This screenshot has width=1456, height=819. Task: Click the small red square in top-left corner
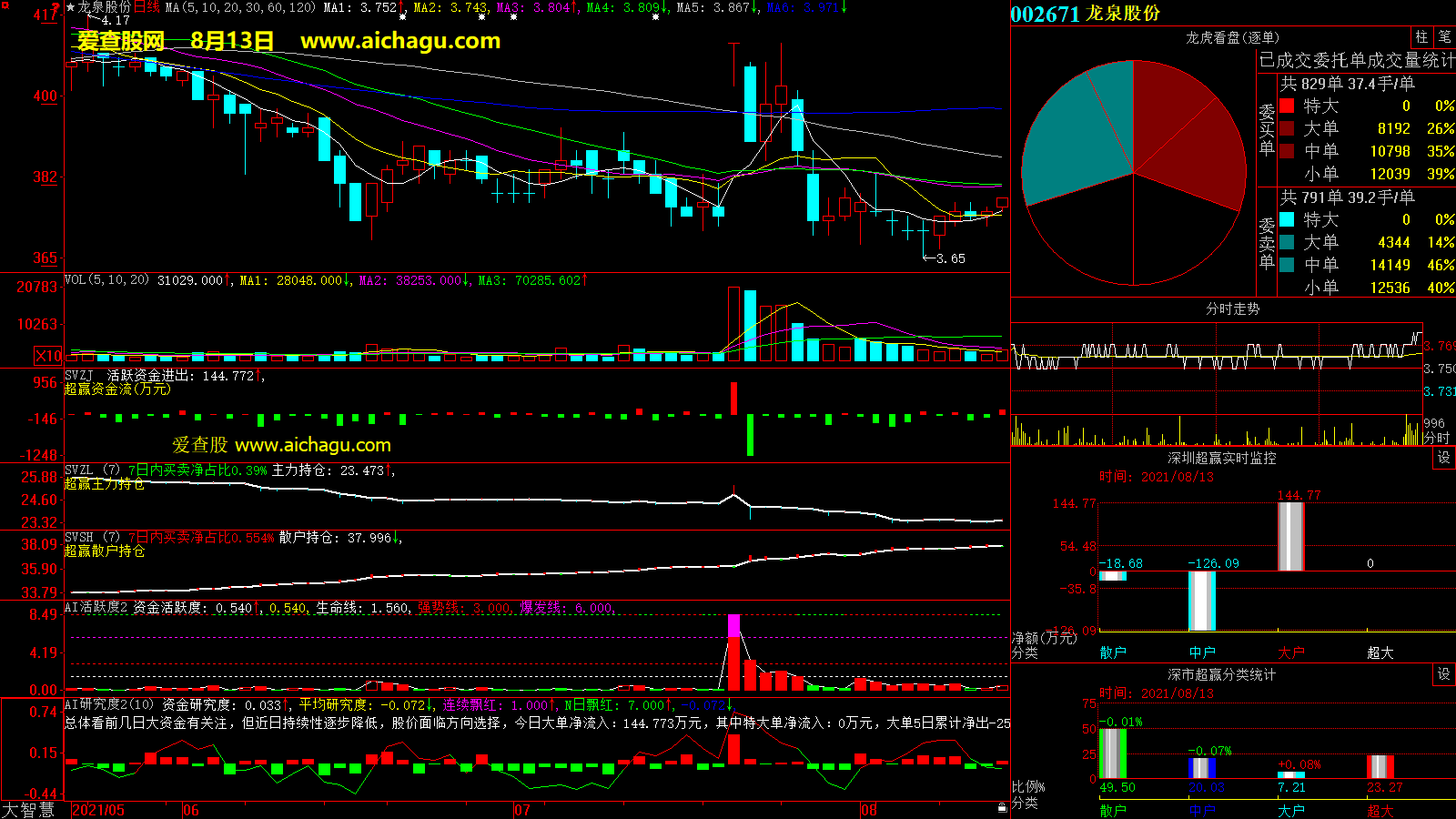(5, 5)
